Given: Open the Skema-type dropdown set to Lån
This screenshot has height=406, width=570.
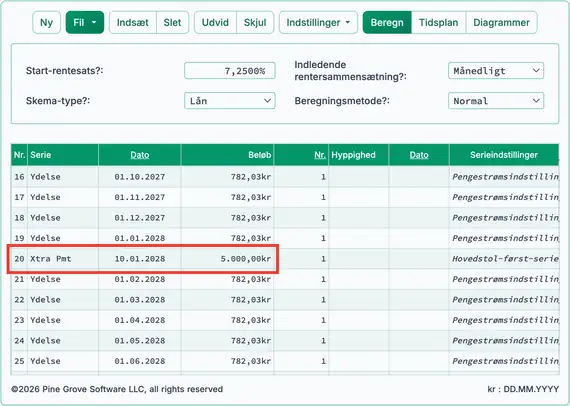Looking at the screenshot, I should tap(229, 101).
